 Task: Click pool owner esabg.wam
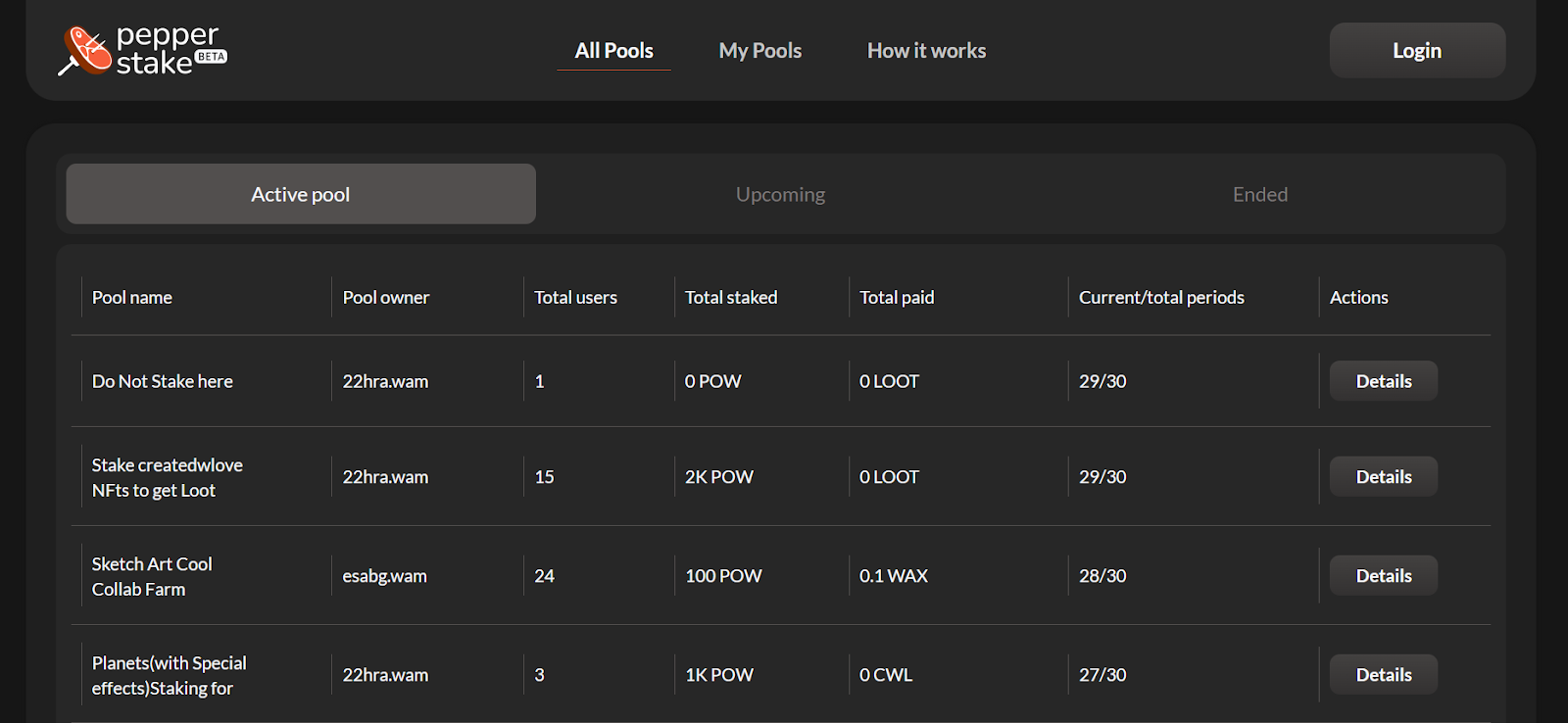pyautogui.click(x=384, y=576)
